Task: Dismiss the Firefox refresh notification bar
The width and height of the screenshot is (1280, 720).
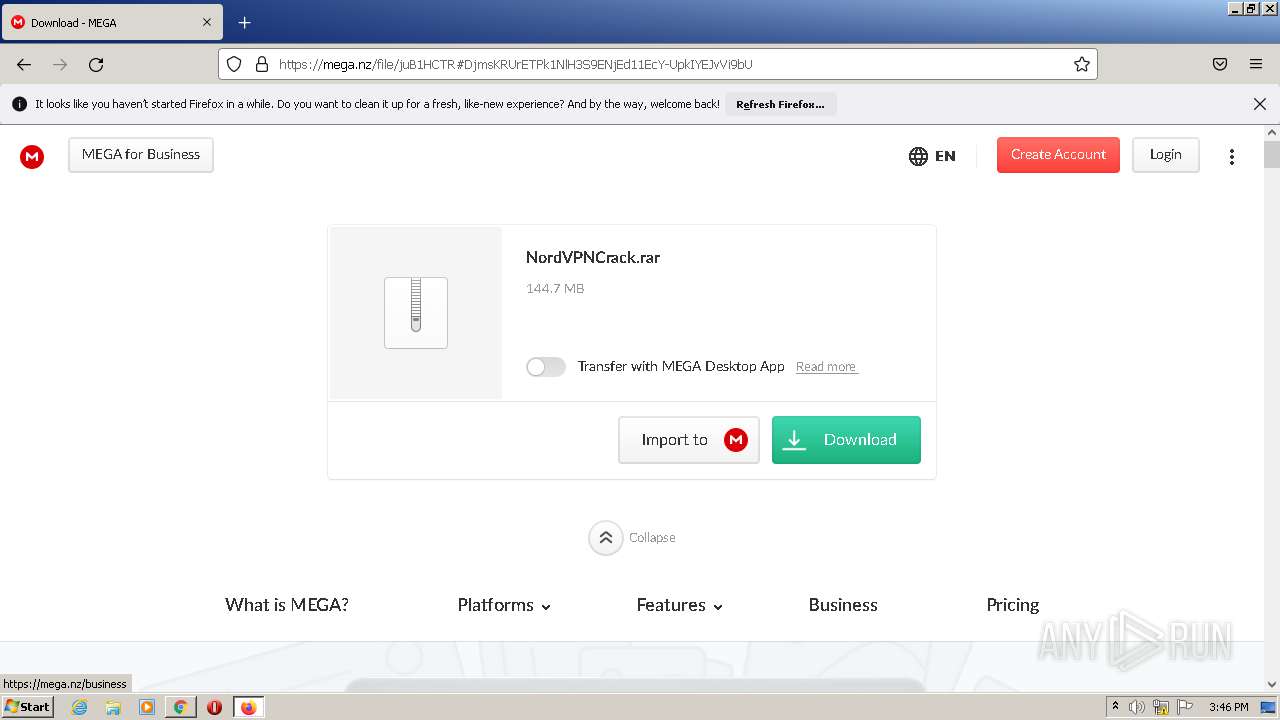Action: (x=1260, y=104)
